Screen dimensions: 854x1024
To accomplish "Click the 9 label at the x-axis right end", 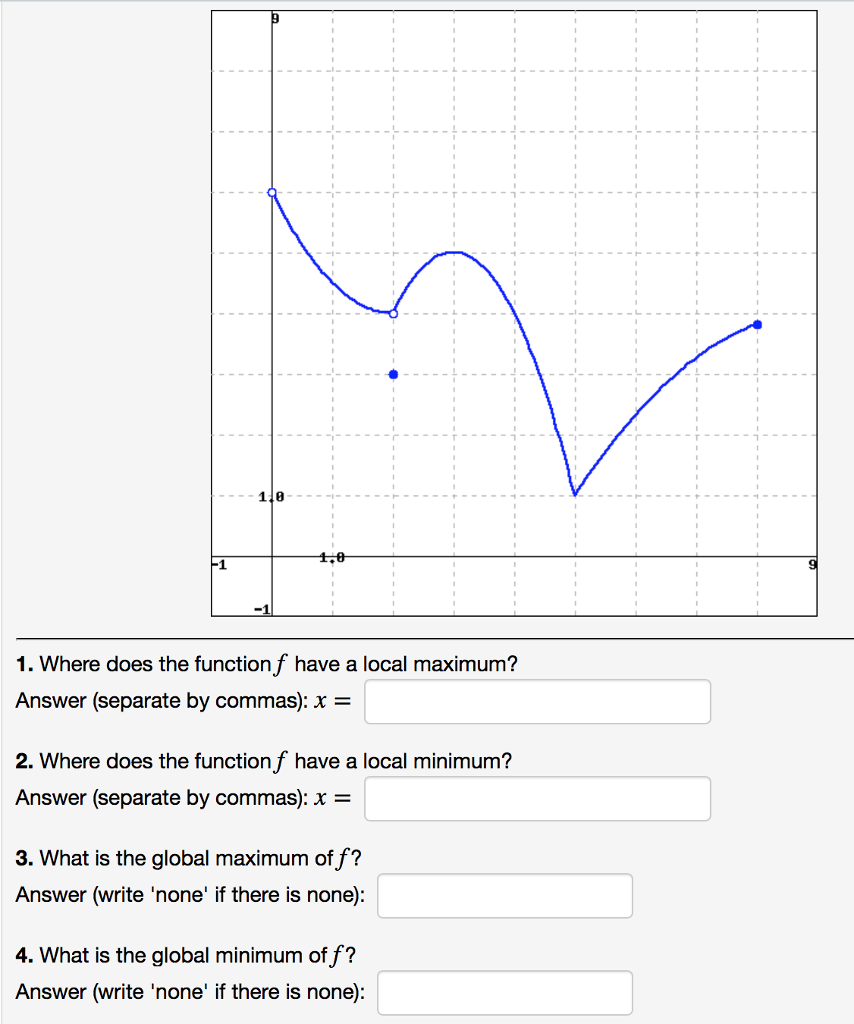I will (811, 564).
